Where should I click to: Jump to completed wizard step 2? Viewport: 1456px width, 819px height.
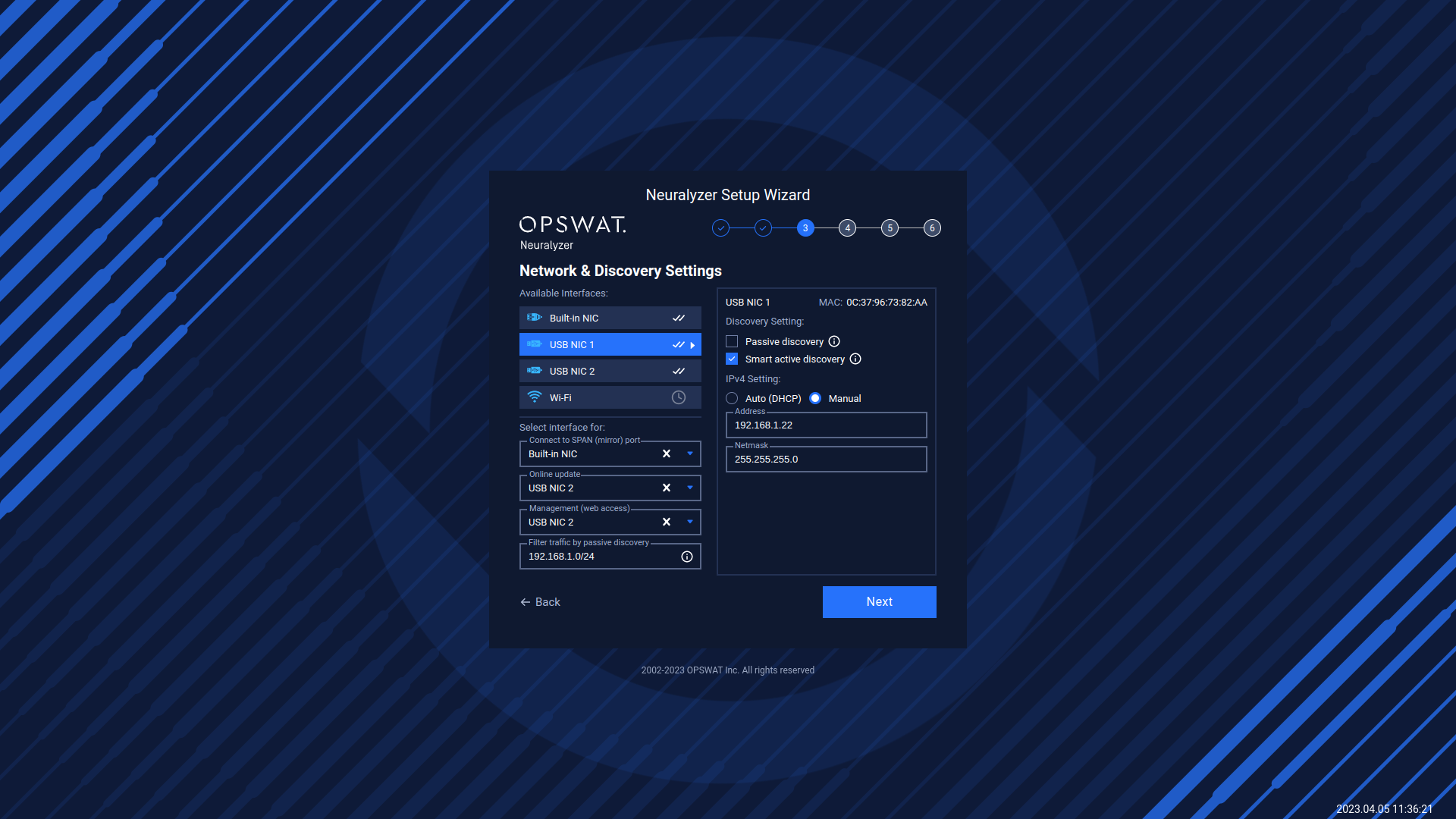[764, 227]
